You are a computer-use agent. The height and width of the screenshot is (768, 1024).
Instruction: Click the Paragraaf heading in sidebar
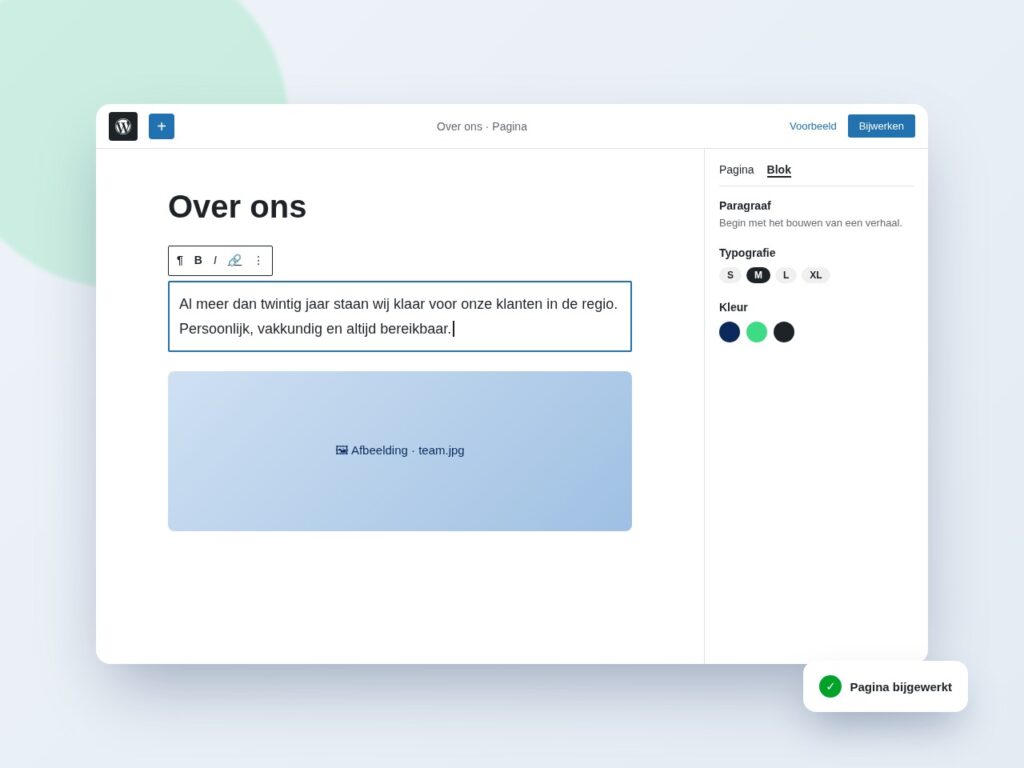tap(744, 206)
